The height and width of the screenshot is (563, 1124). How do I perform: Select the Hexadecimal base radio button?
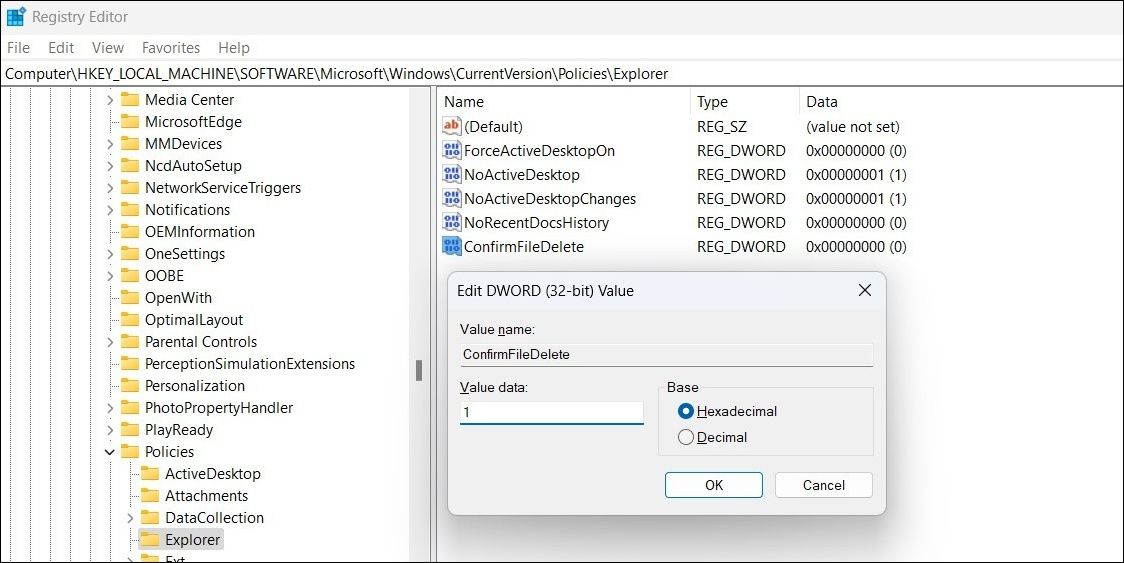[685, 411]
